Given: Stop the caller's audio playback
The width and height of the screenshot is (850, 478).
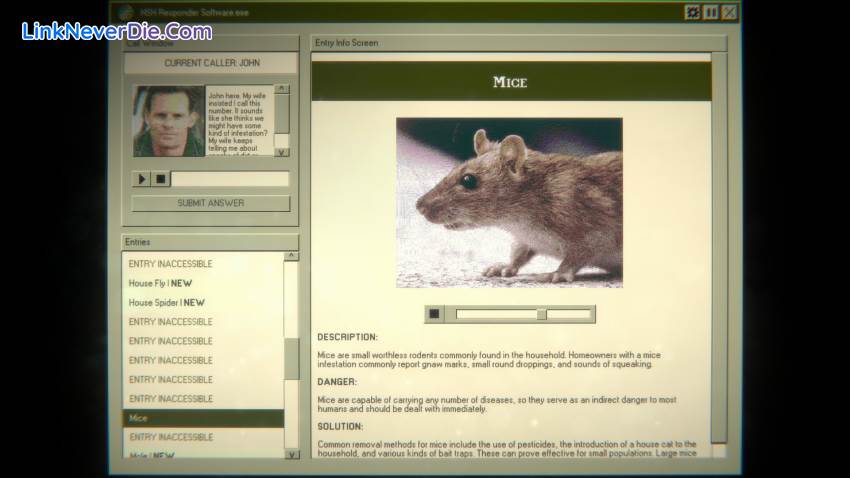Looking at the screenshot, I should tap(160, 179).
